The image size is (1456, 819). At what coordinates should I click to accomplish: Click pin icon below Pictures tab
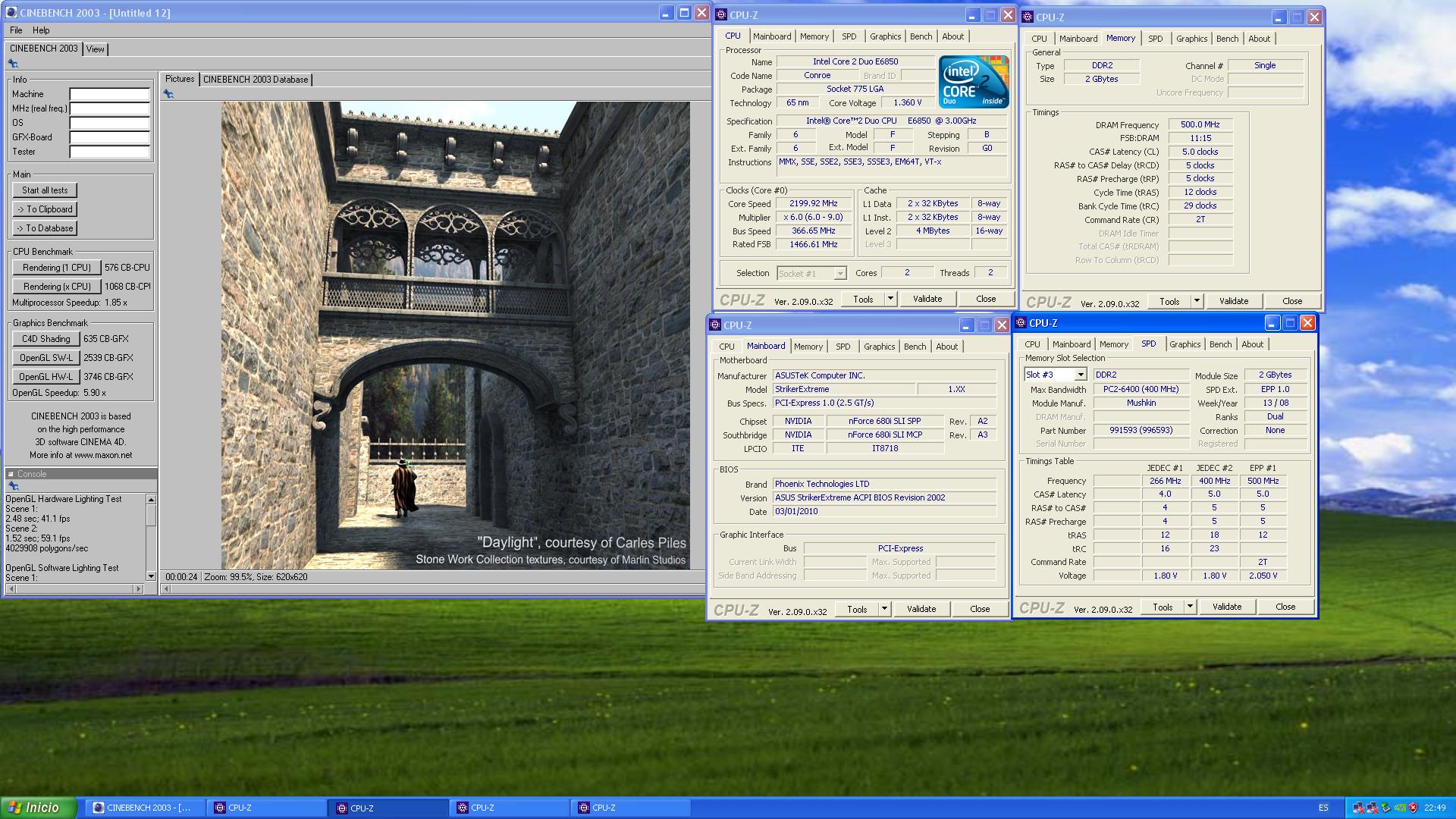click(x=168, y=94)
